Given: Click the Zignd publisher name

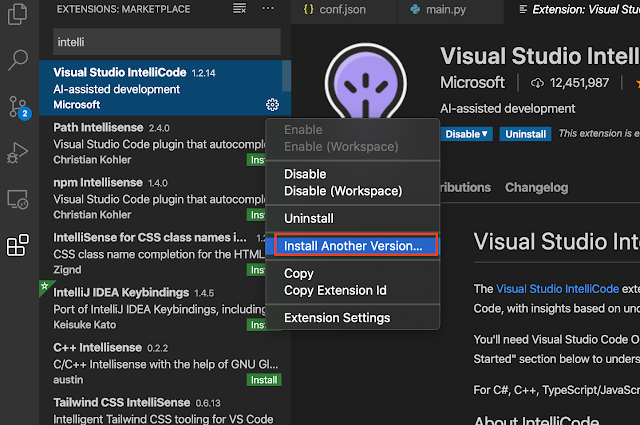Looking at the screenshot, I should point(67,270).
